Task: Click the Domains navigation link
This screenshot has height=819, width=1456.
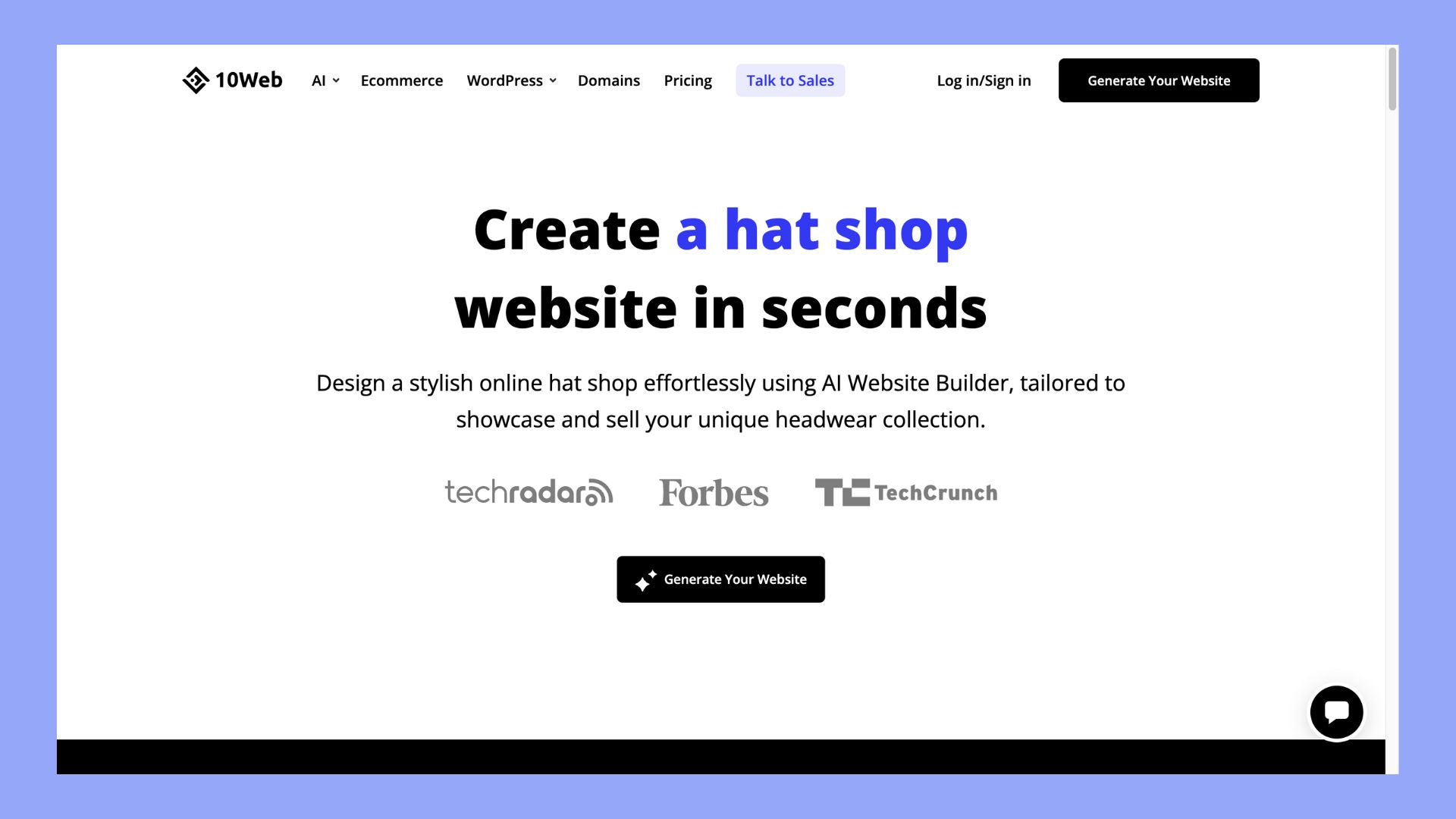Action: point(609,80)
